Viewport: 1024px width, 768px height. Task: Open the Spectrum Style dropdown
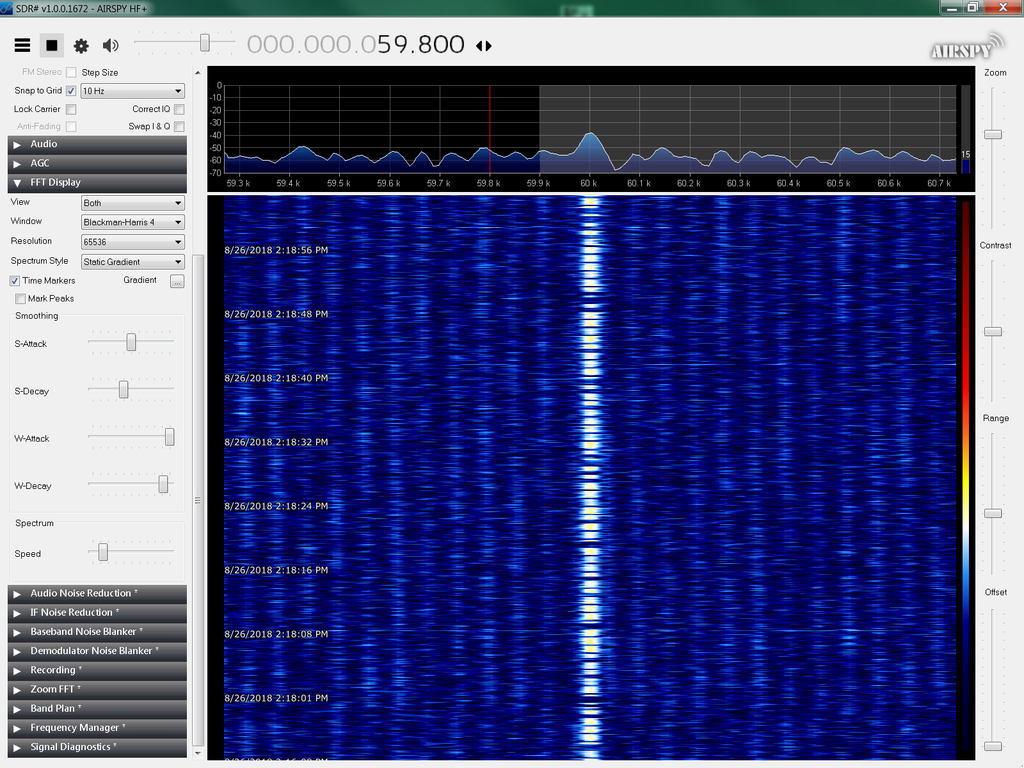pyautogui.click(x=133, y=262)
